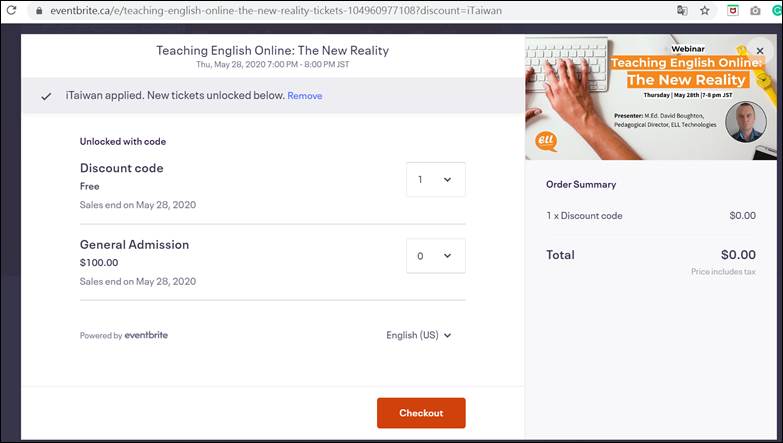Viewport: 783px width, 443px height.
Task: Click the camera screenshot extension icon
Action: tap(755, 10)
